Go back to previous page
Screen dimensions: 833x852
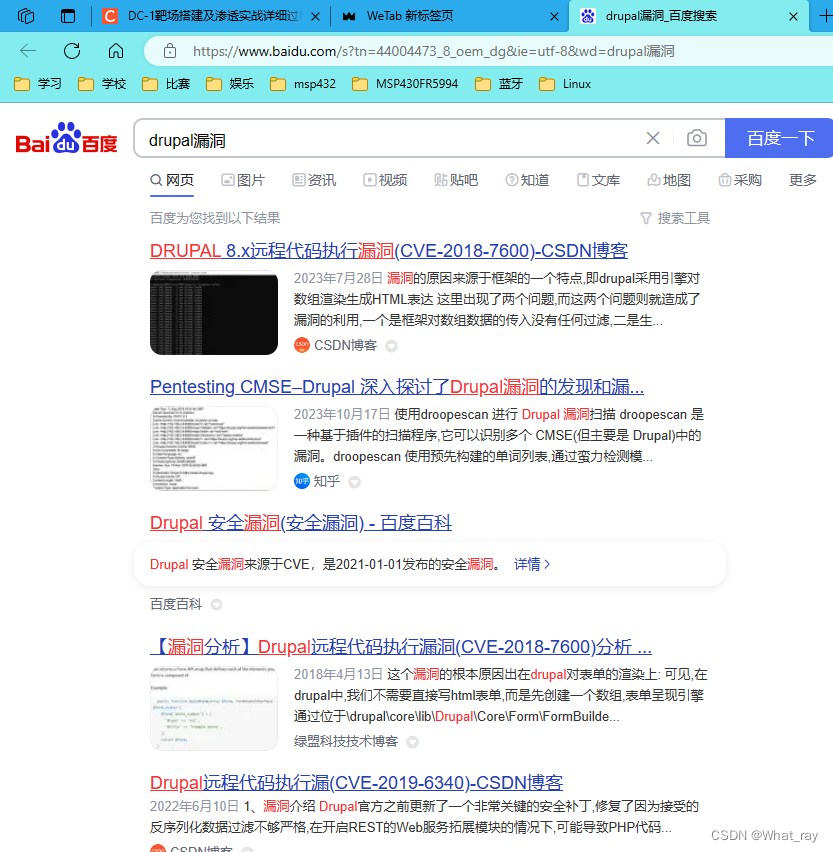coord(28,51)
